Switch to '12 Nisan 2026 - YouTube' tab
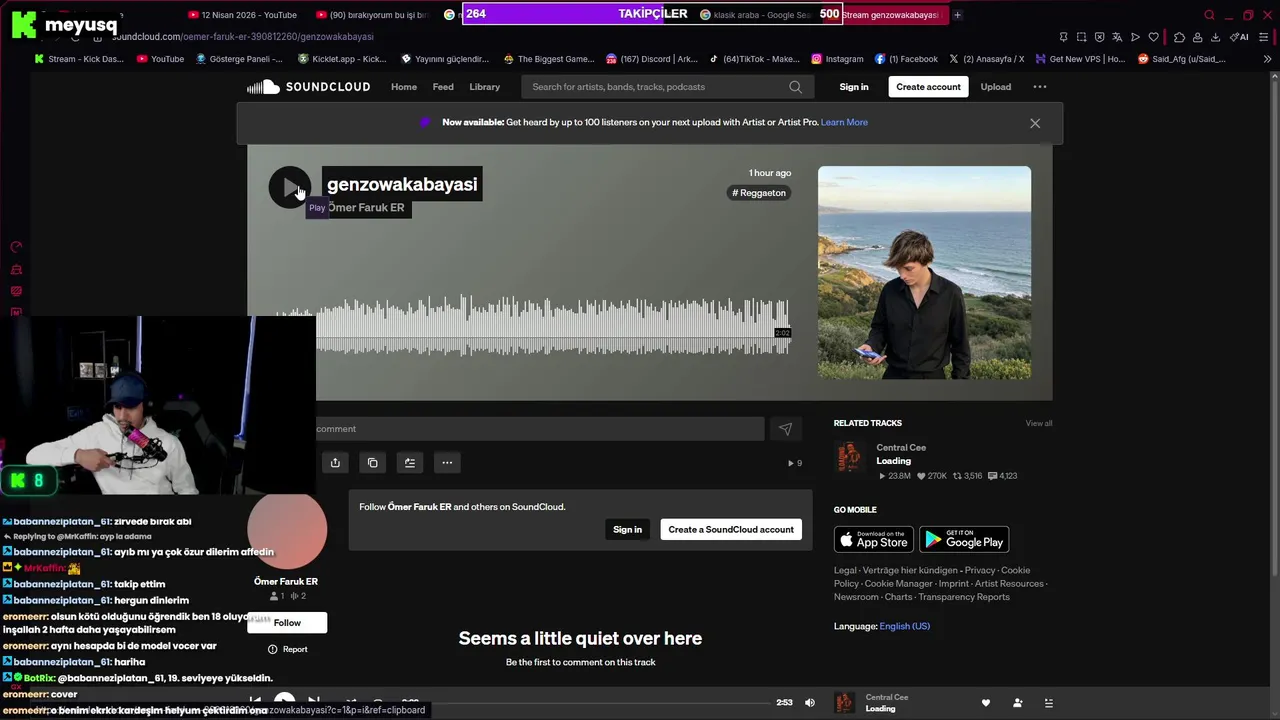 click(243, 15)
